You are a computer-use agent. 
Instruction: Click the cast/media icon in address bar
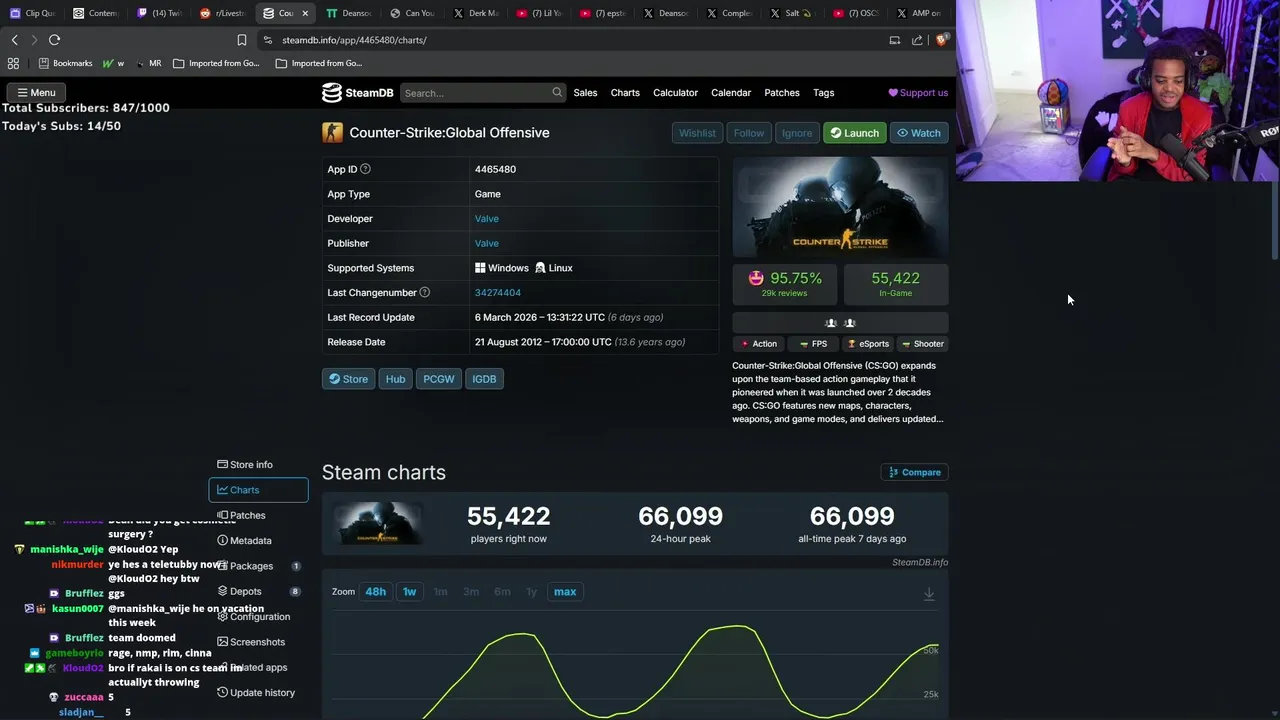click(x=894, y=40)
